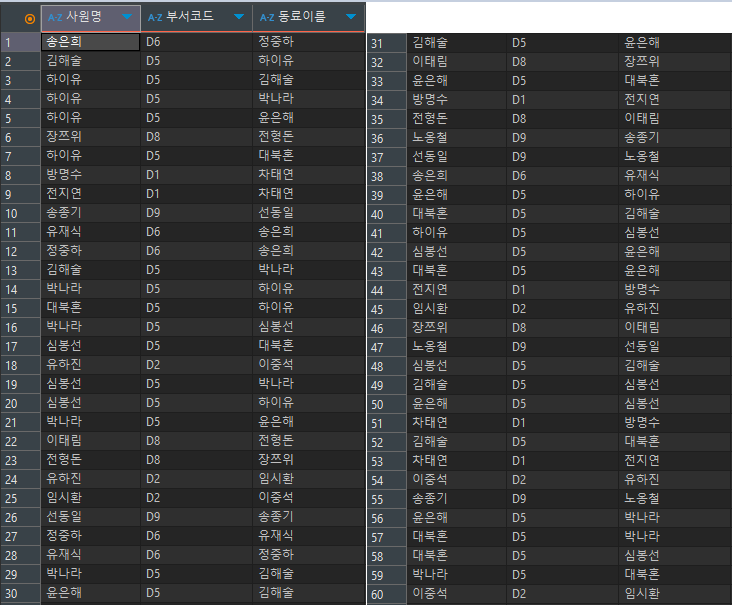Click the 대북혼 cell in row 15
This screenshot has height=606, width=732.
[91, 308]
